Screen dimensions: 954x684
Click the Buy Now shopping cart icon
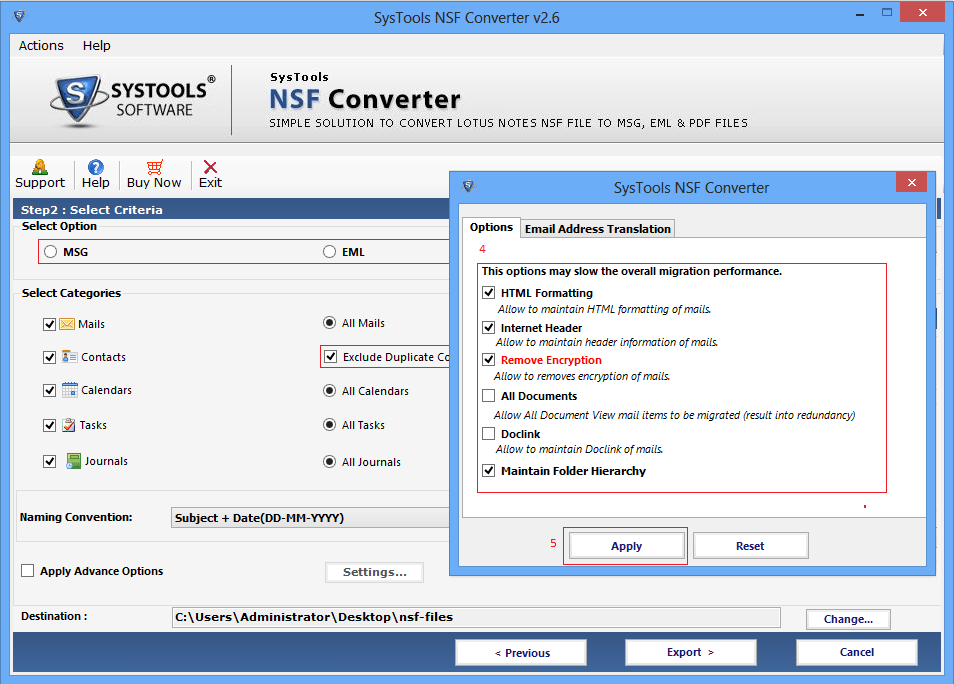(155, 167)
